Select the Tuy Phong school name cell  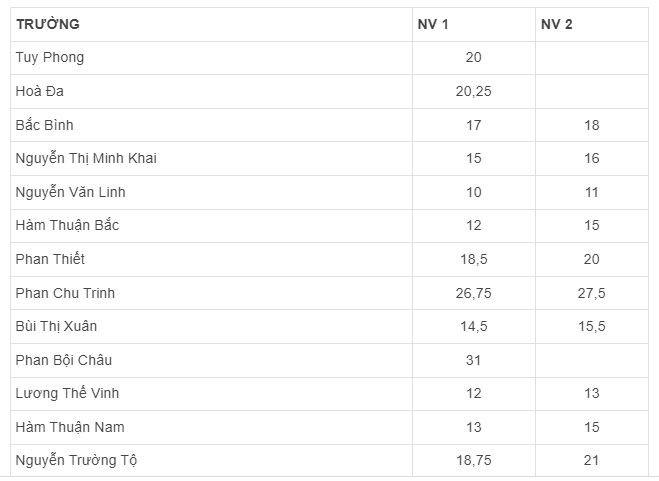click(x=50, y=58)
